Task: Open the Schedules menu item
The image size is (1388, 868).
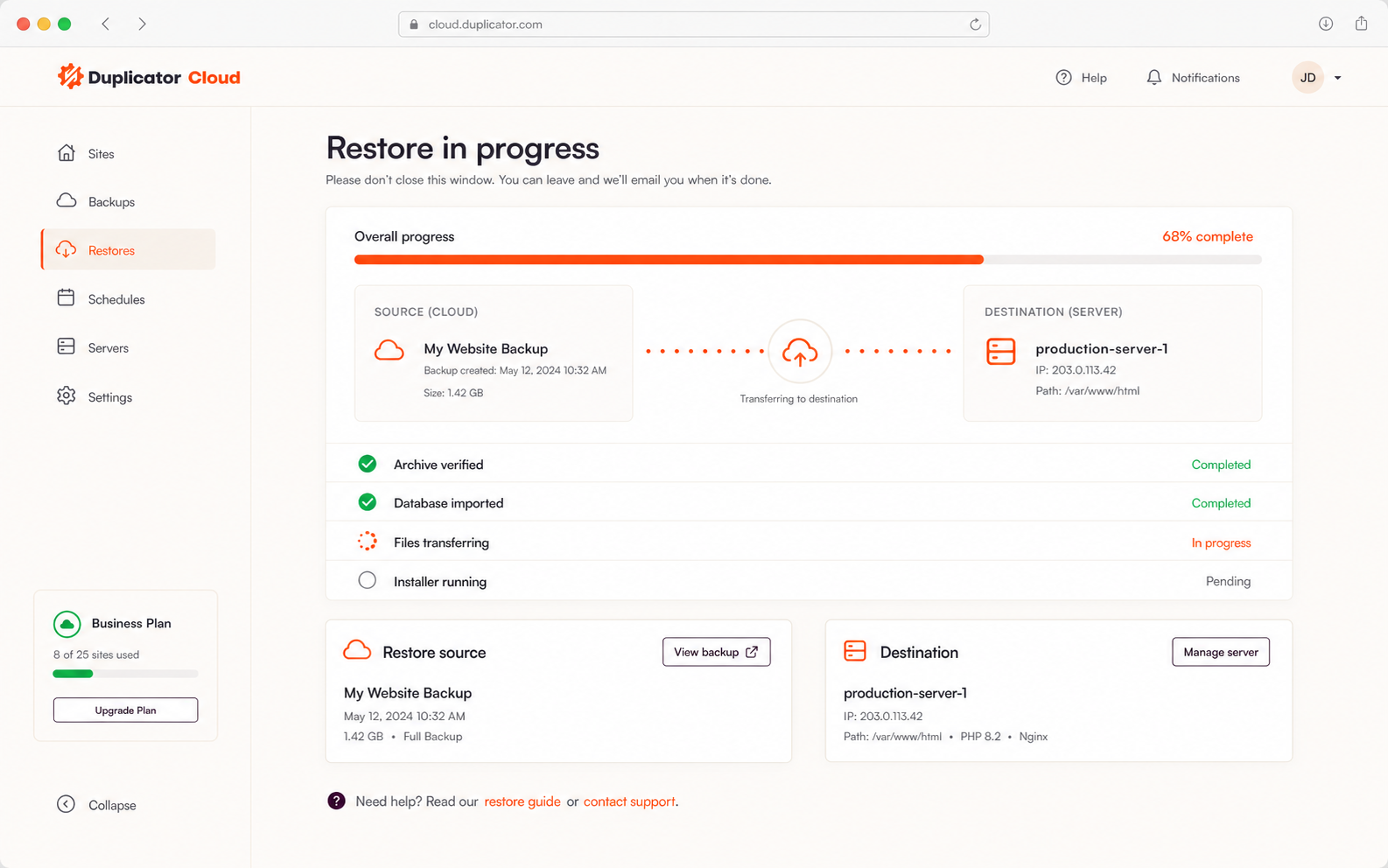Action: coord(129,298)
